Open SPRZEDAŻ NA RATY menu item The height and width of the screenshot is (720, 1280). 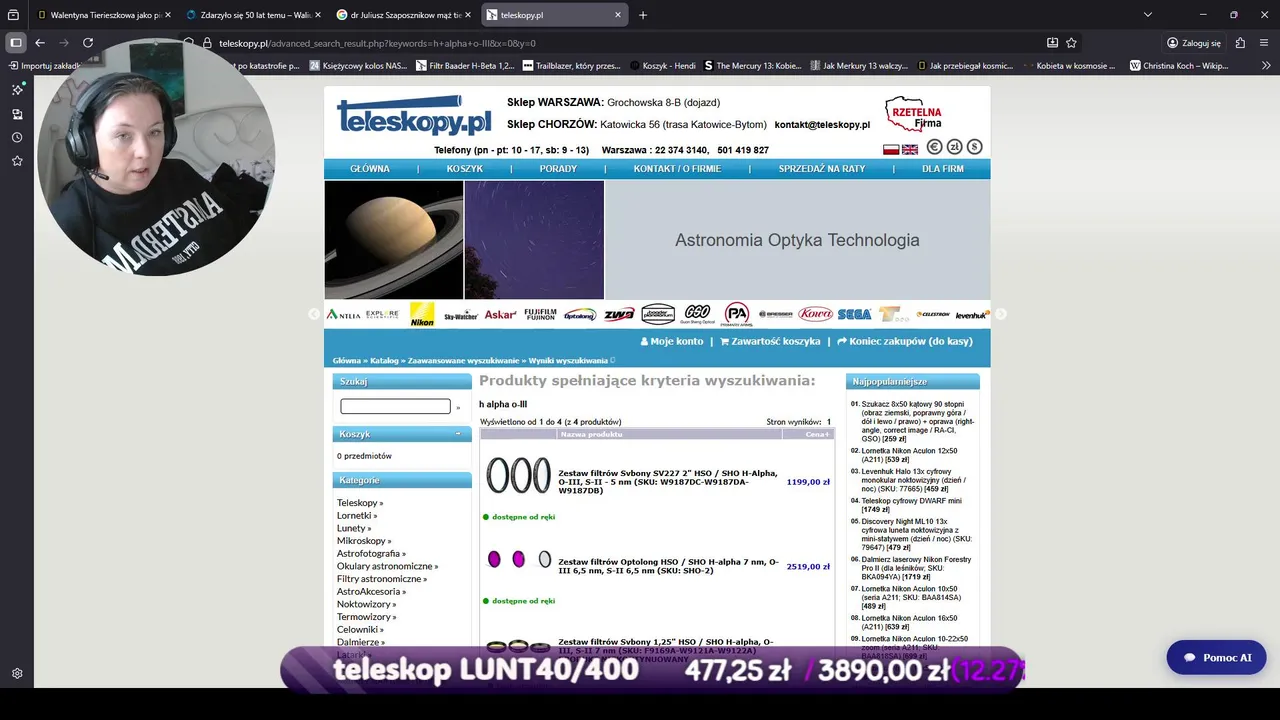pyautogui.click(x=822, y=169)
